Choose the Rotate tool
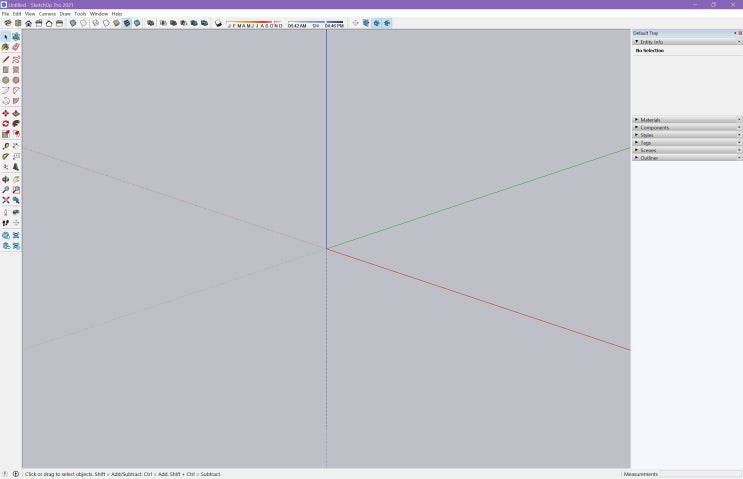 coord(6,124)
